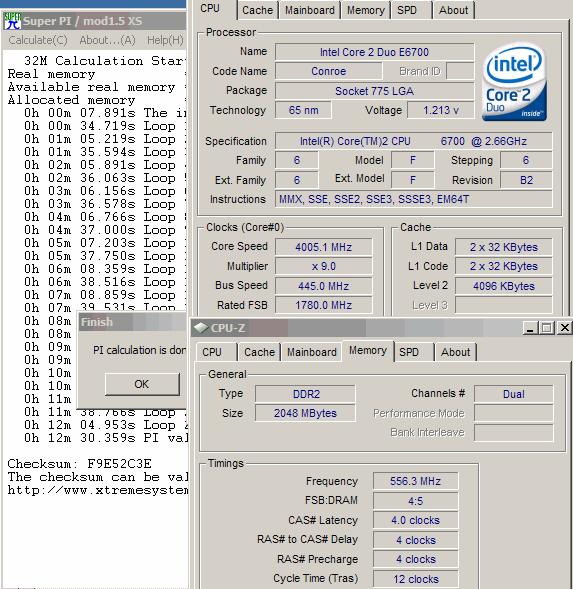This screenshot has height=589, width=573.
Task: Click Revision value 'B2'
Action: 526,180
